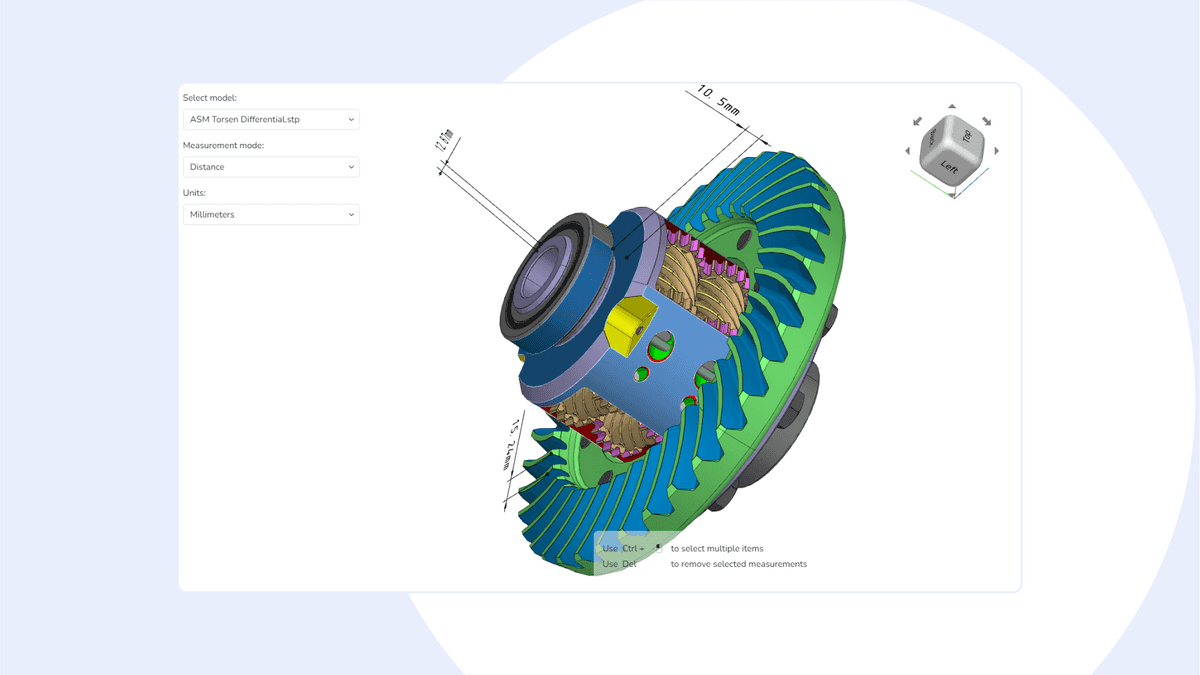Open the Units dropdown showing Millimeters
Viewport: 1200px width, 675px height.
point(271,214)
